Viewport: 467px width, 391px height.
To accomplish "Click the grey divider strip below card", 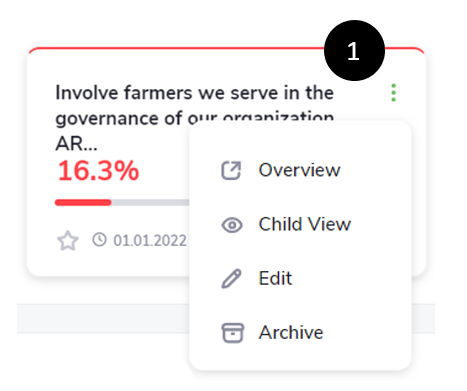I will pyautogui.click(x=103, y=318).
